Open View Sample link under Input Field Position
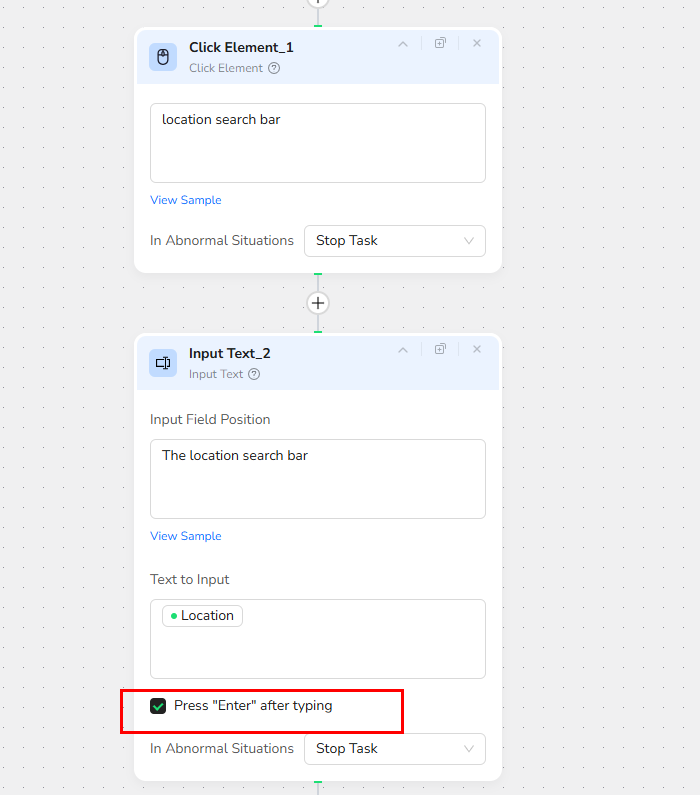This screenshot has width=700, height=795. pos(186,536)
